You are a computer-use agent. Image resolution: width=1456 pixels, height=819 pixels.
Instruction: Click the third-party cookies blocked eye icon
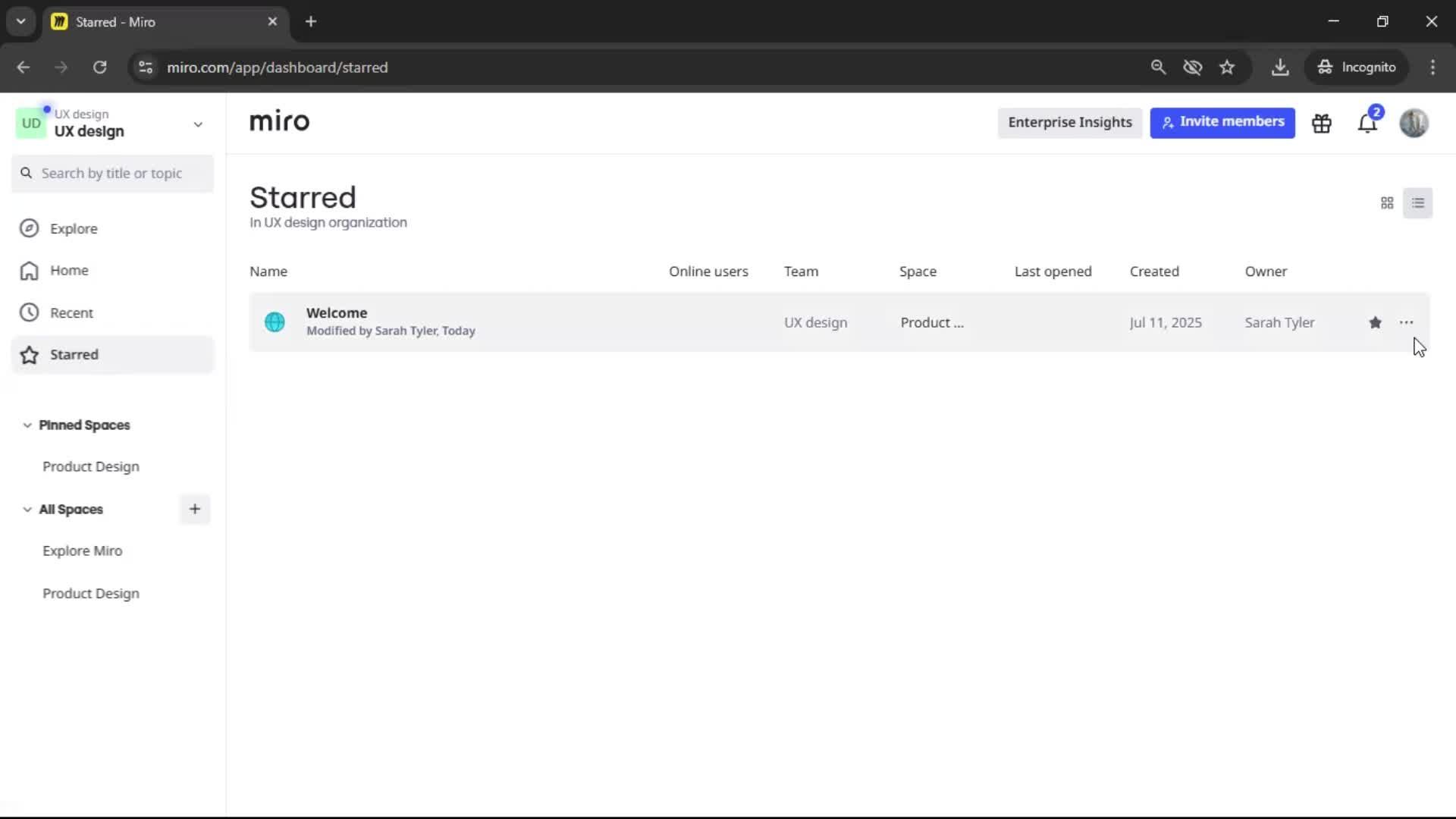coord(1193,67)
